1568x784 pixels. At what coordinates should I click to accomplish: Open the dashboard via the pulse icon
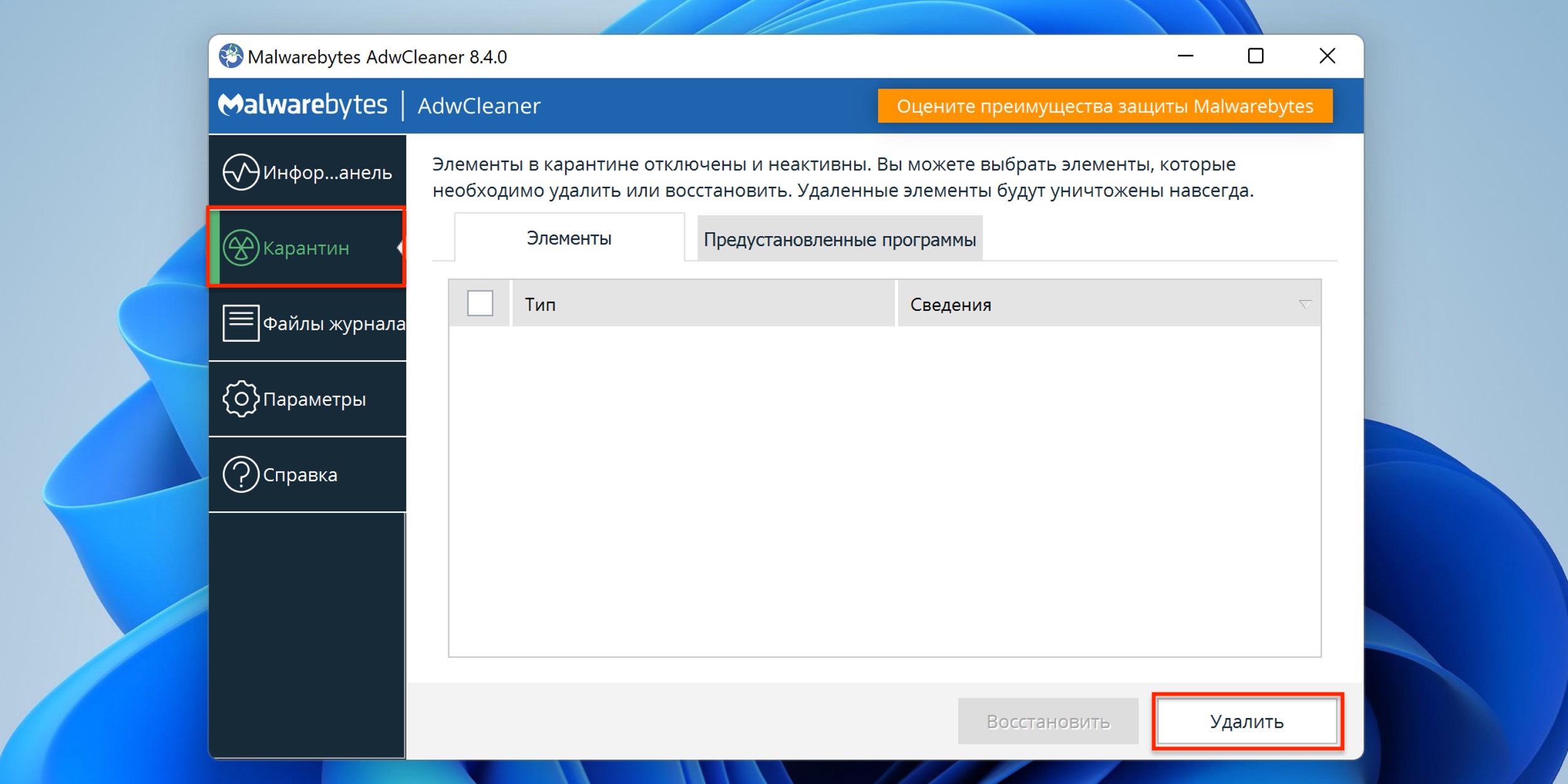[241, 172]
